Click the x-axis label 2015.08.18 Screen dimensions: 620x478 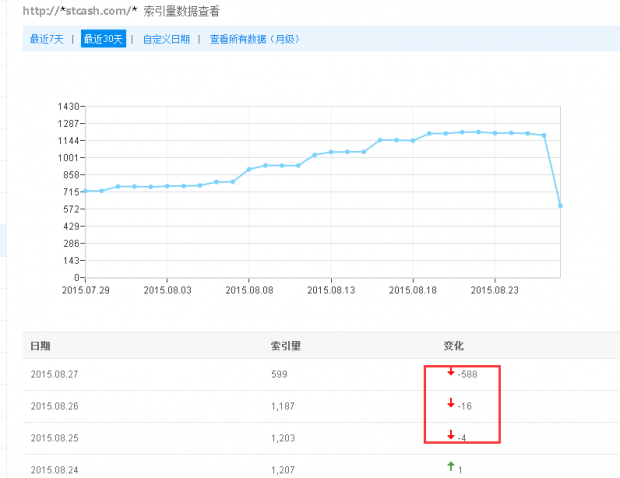pos(413,290)
